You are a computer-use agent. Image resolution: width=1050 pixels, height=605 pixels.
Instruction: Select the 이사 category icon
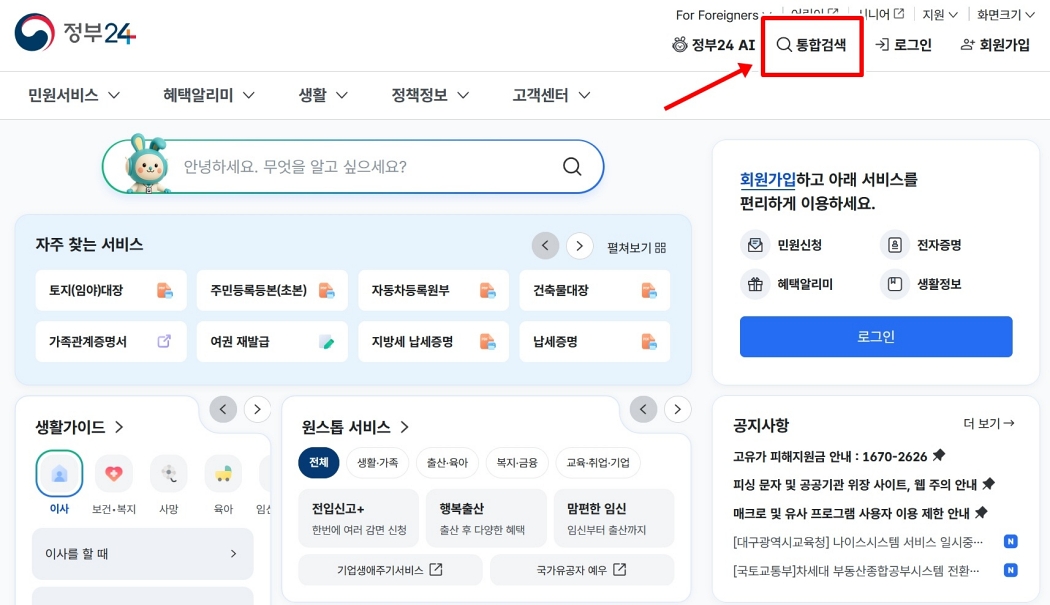coord(60,474)
